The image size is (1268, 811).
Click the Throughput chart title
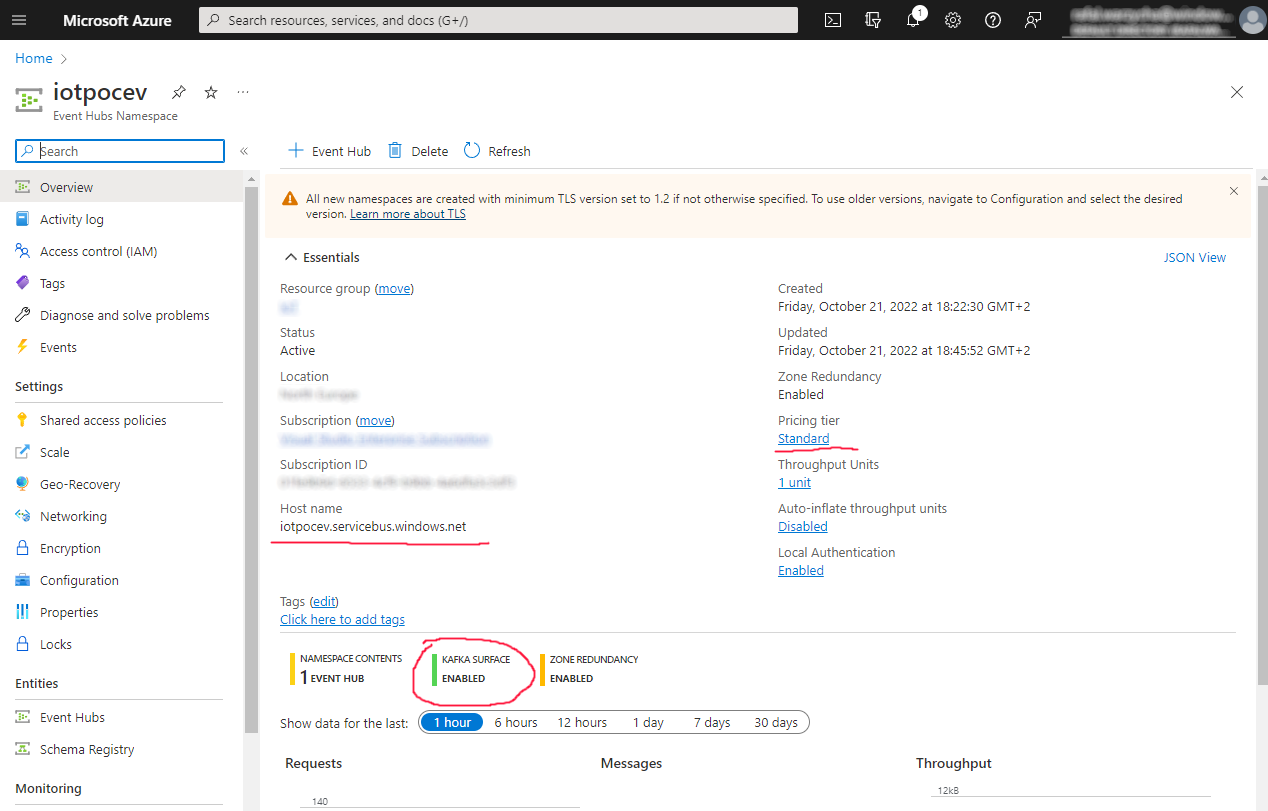953,763
